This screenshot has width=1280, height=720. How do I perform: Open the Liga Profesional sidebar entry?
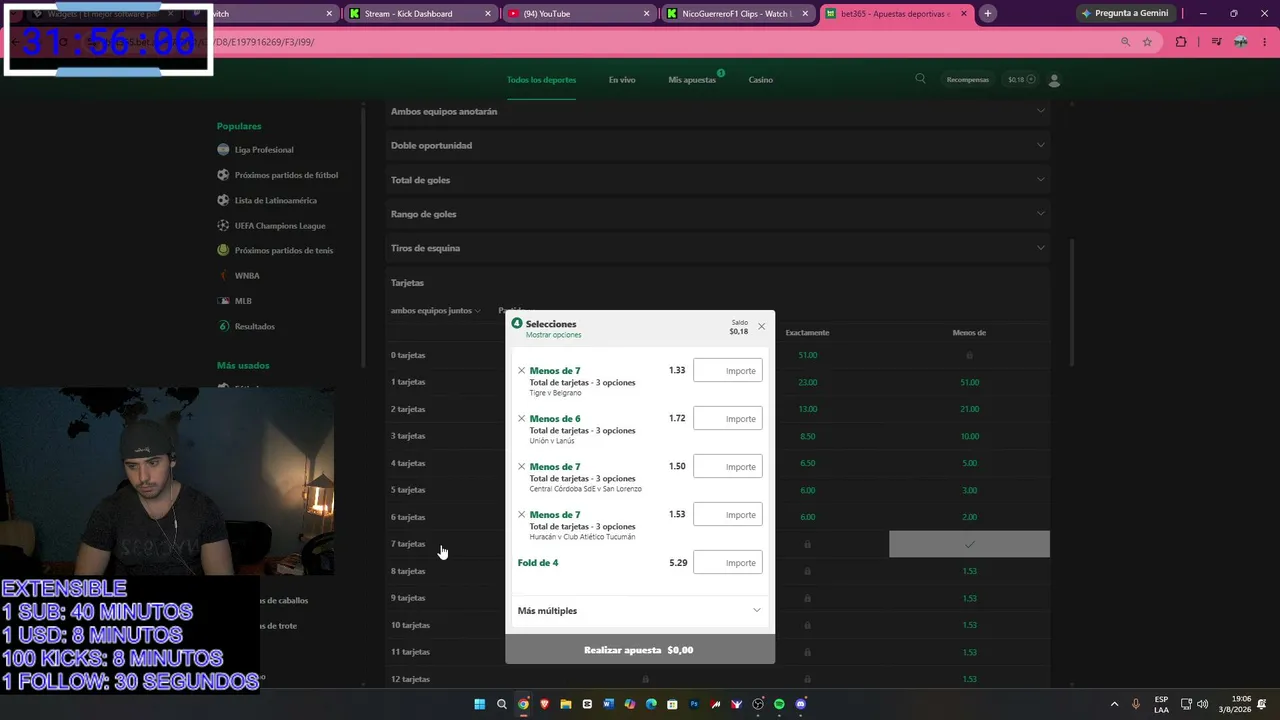click(264, 150)
